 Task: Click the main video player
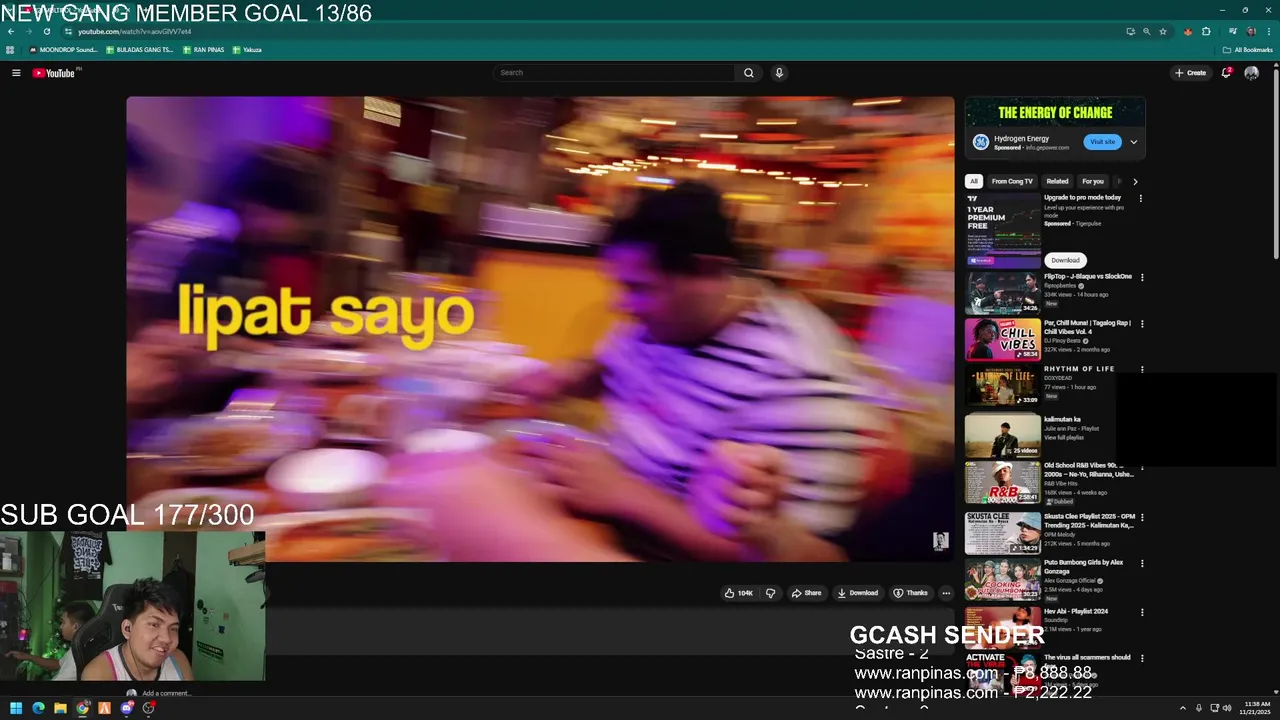540,329
